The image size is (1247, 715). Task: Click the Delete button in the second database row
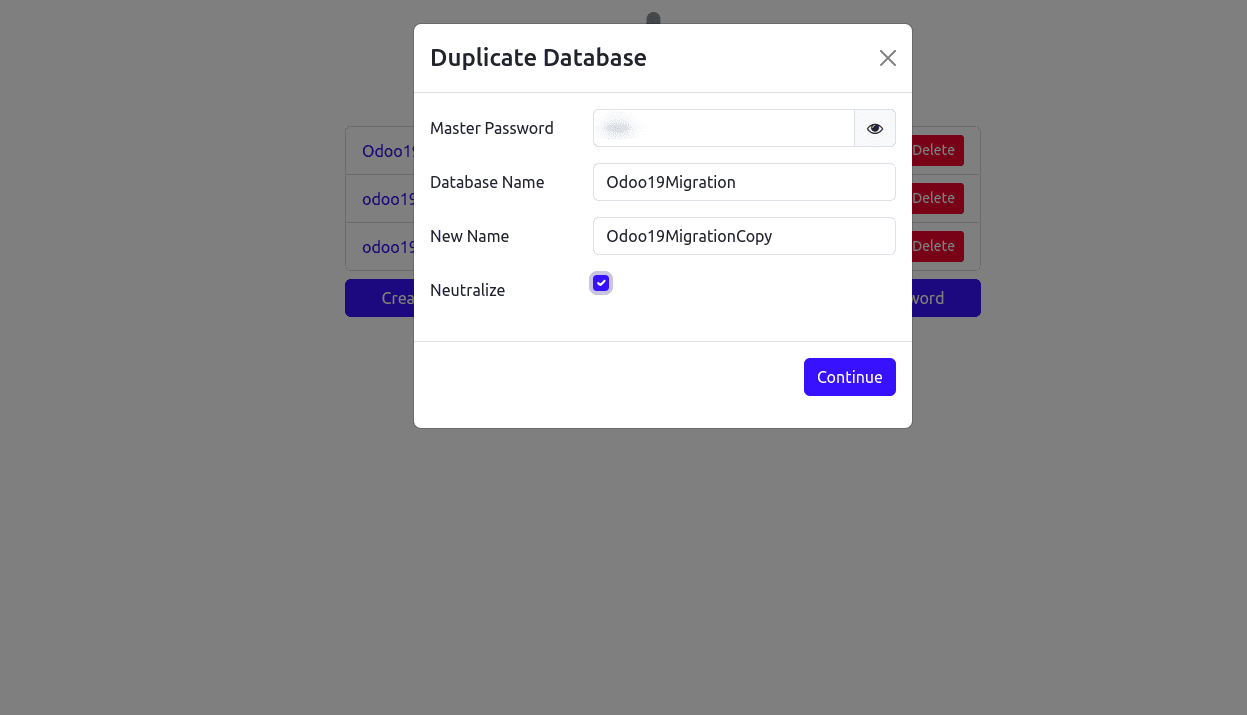(937, 198)
